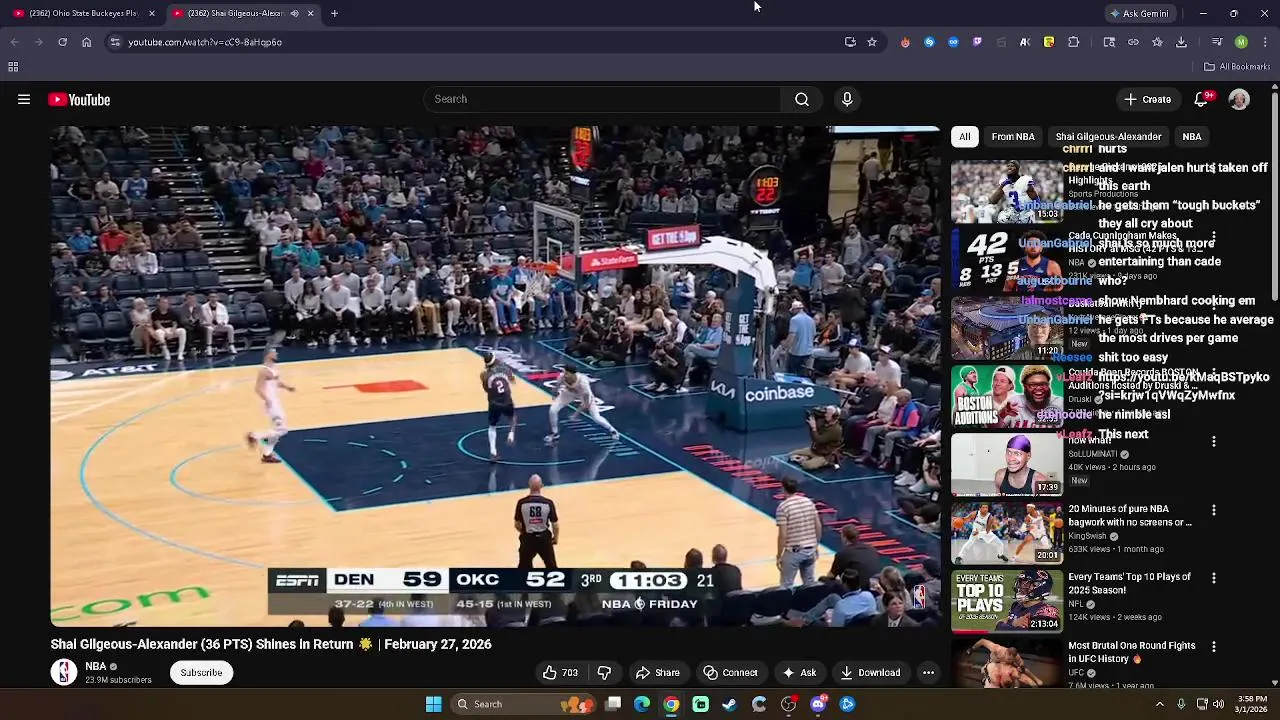
Task: Open the NBA channel avatar
Action: tap(64, 672)
